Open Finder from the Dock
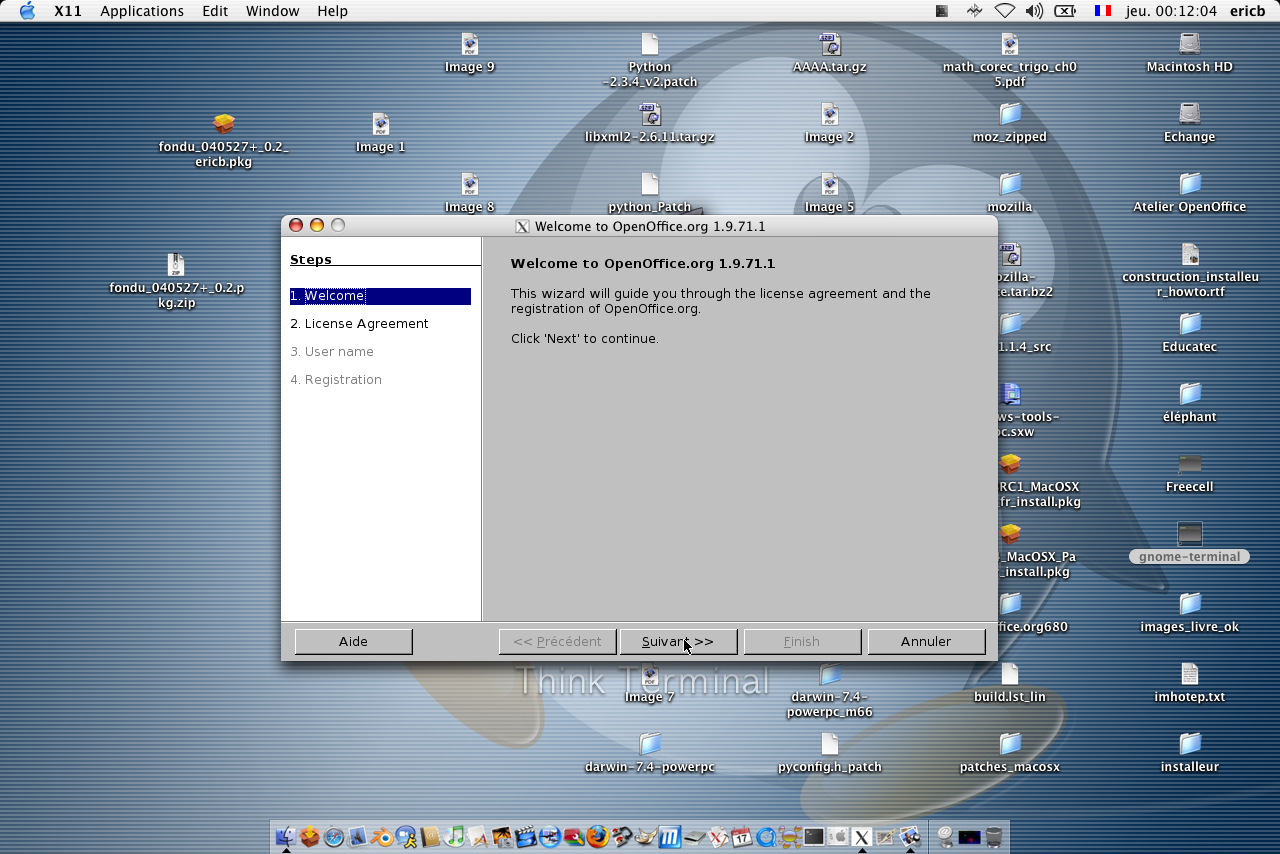Viewport: 1280px width, 854px height. point(286,837)
